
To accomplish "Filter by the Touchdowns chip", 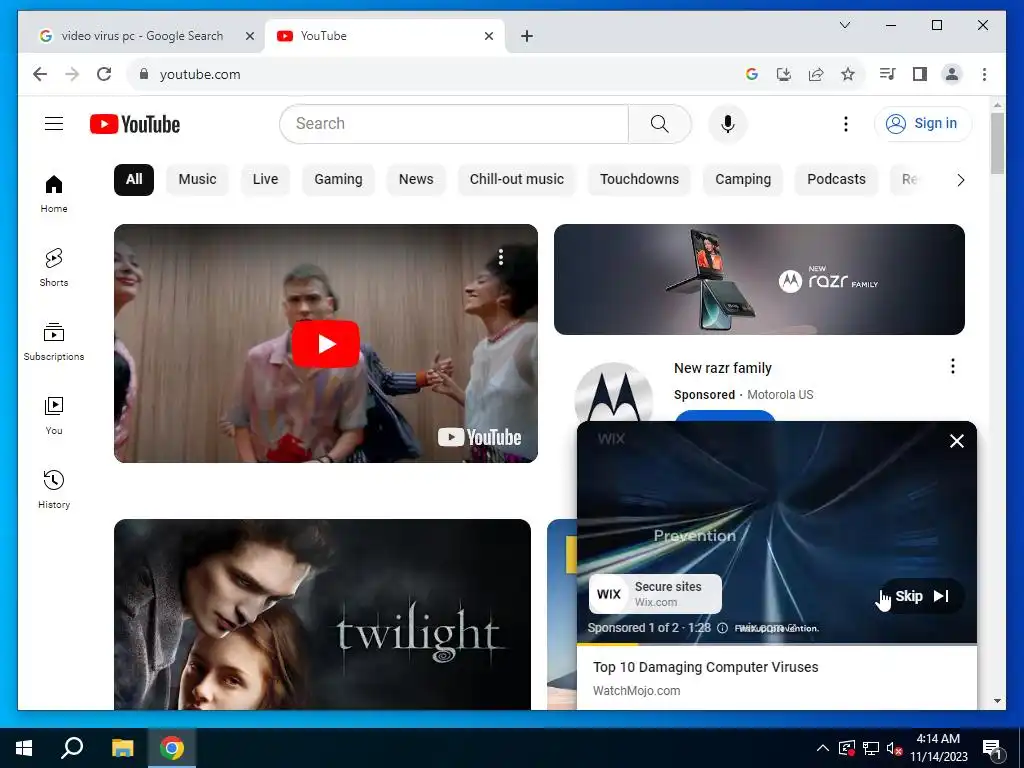I will click(639, 180).
